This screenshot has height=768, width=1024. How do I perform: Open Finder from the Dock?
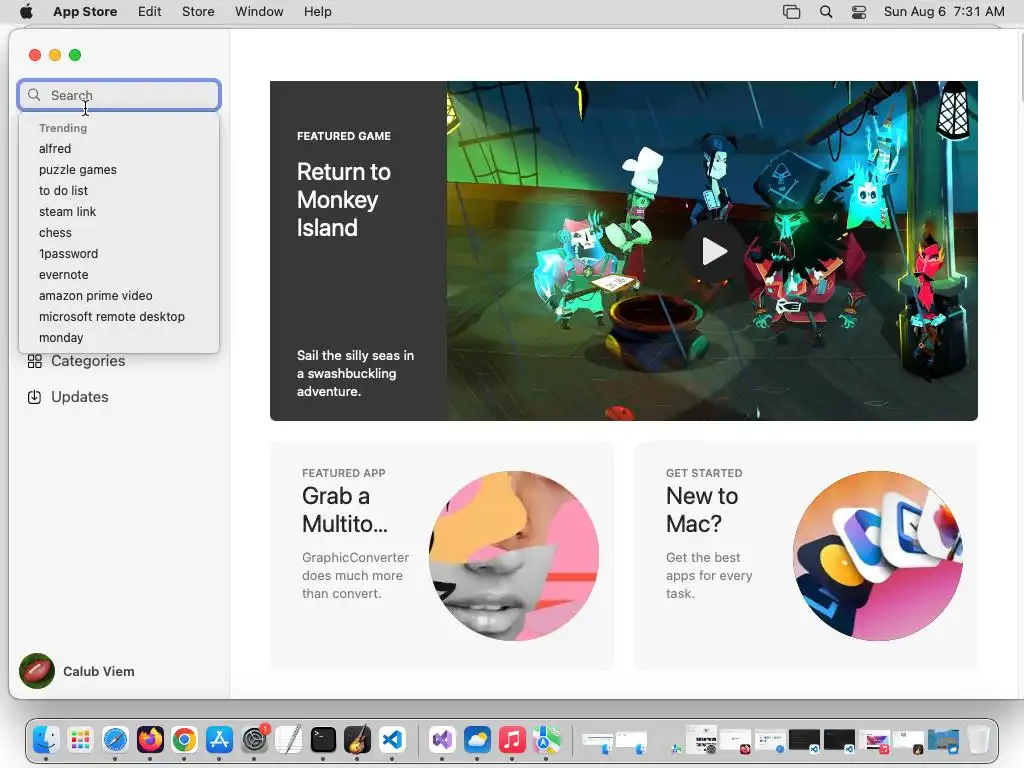[x=46, y=740]
